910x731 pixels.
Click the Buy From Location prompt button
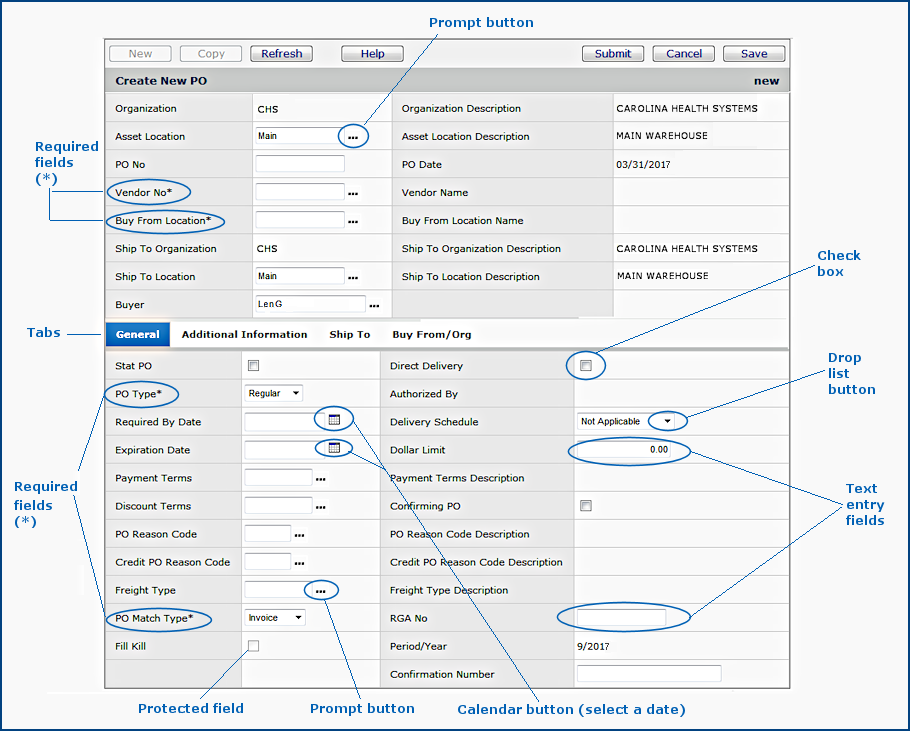[353, 220]
